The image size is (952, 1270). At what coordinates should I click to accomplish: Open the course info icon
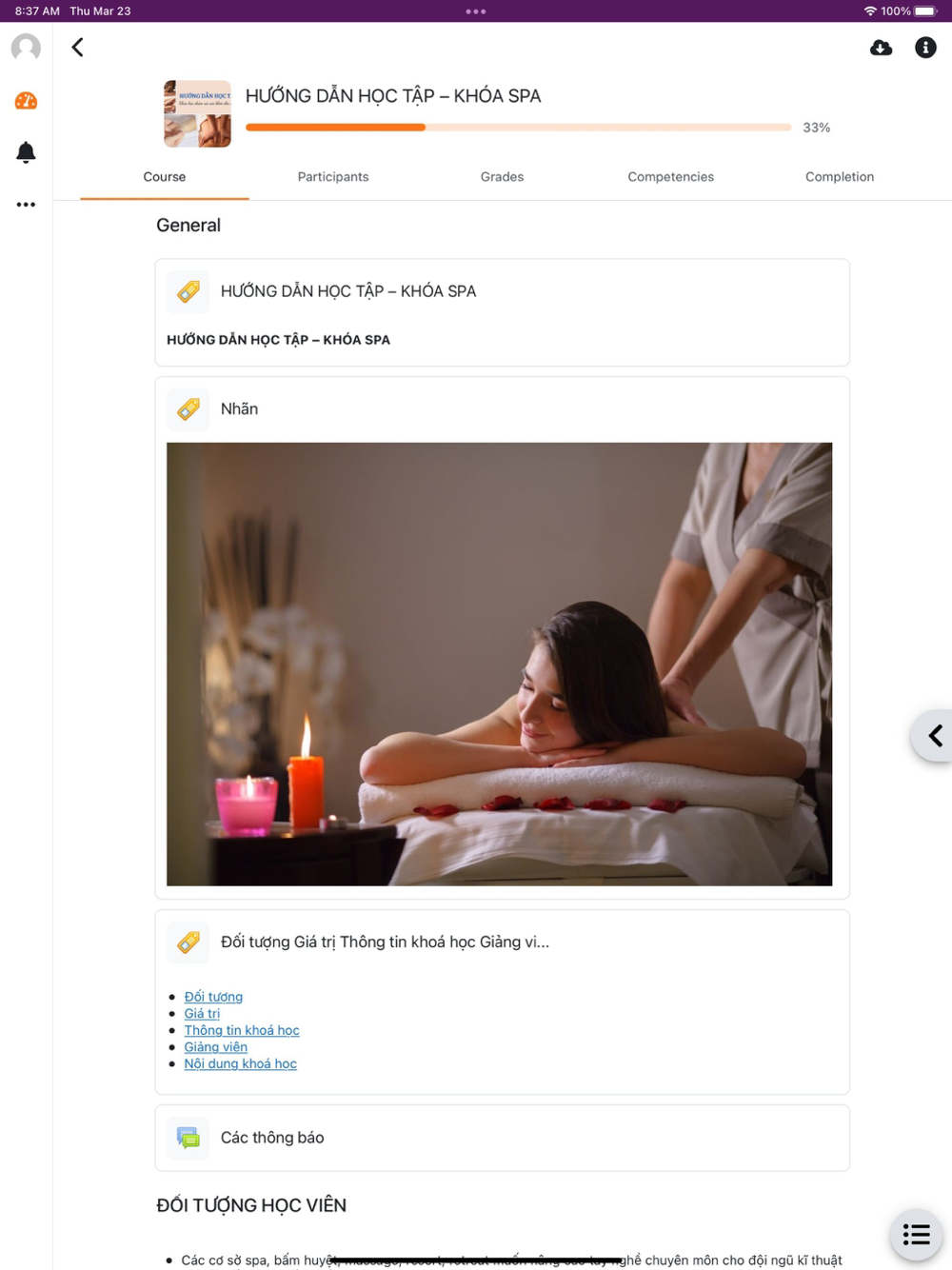point(925,48)
